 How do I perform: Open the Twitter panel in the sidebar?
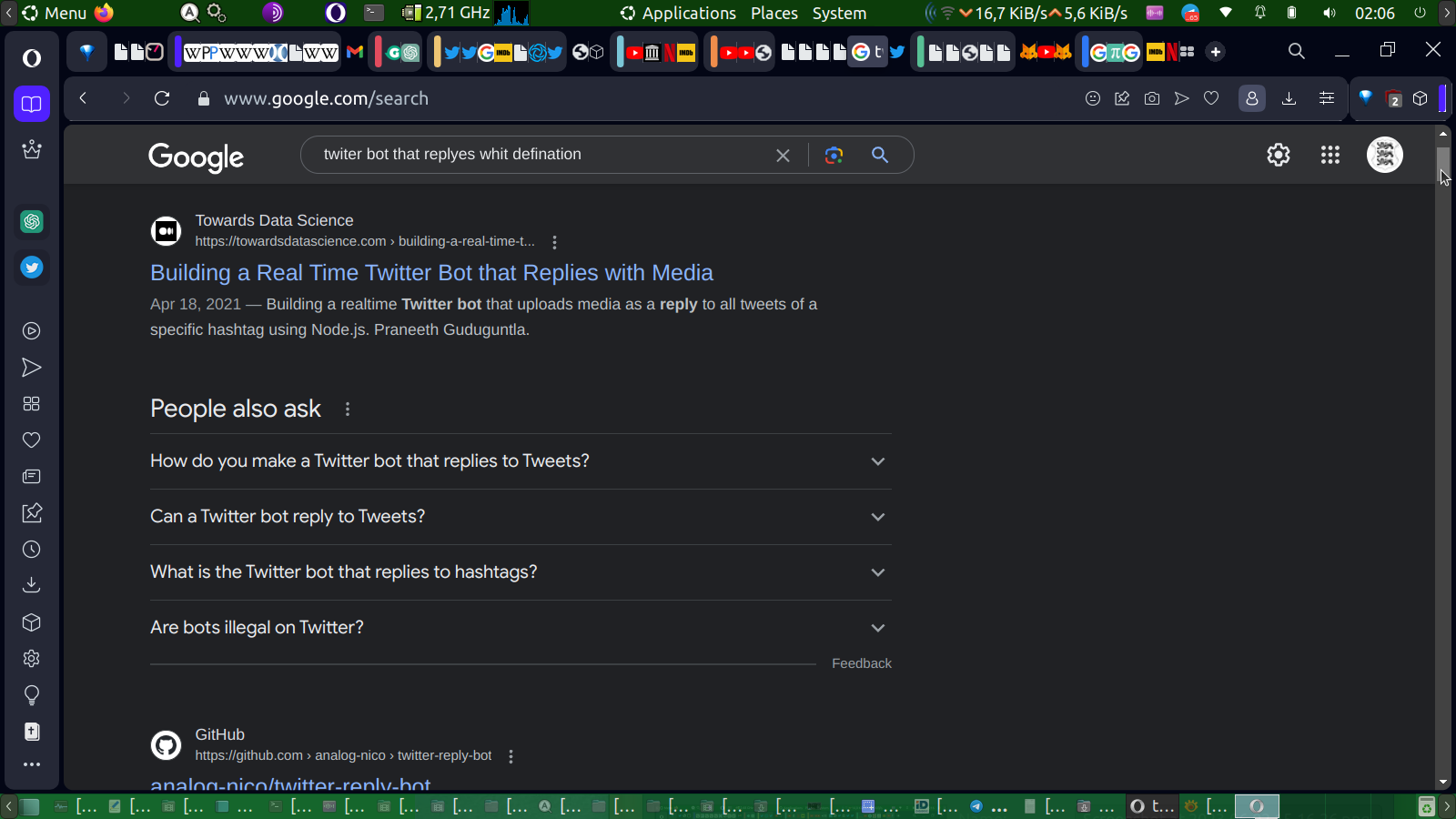click(x=32, y=268)
